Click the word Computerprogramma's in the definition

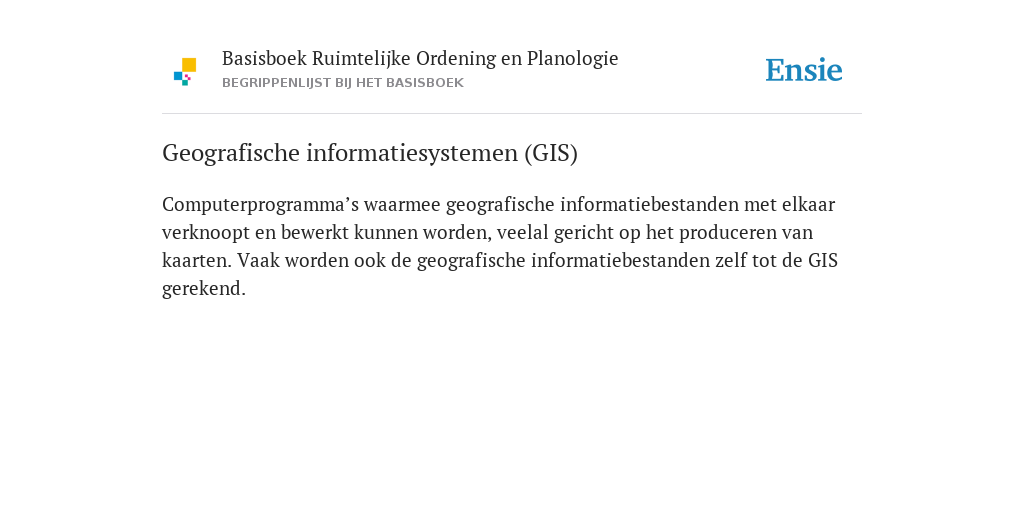tap(261, 205)
